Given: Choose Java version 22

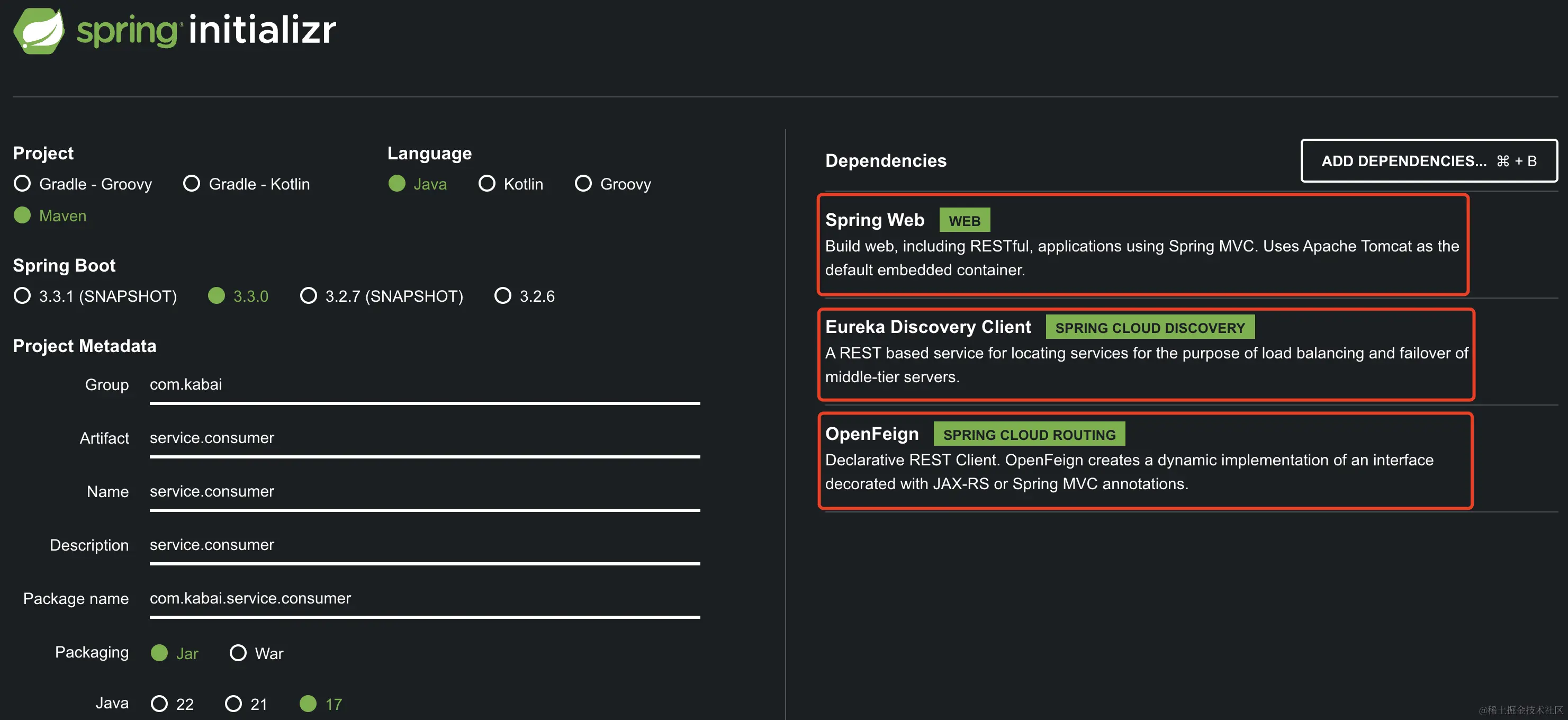Looking at the screenshot, I should [159, 704].
